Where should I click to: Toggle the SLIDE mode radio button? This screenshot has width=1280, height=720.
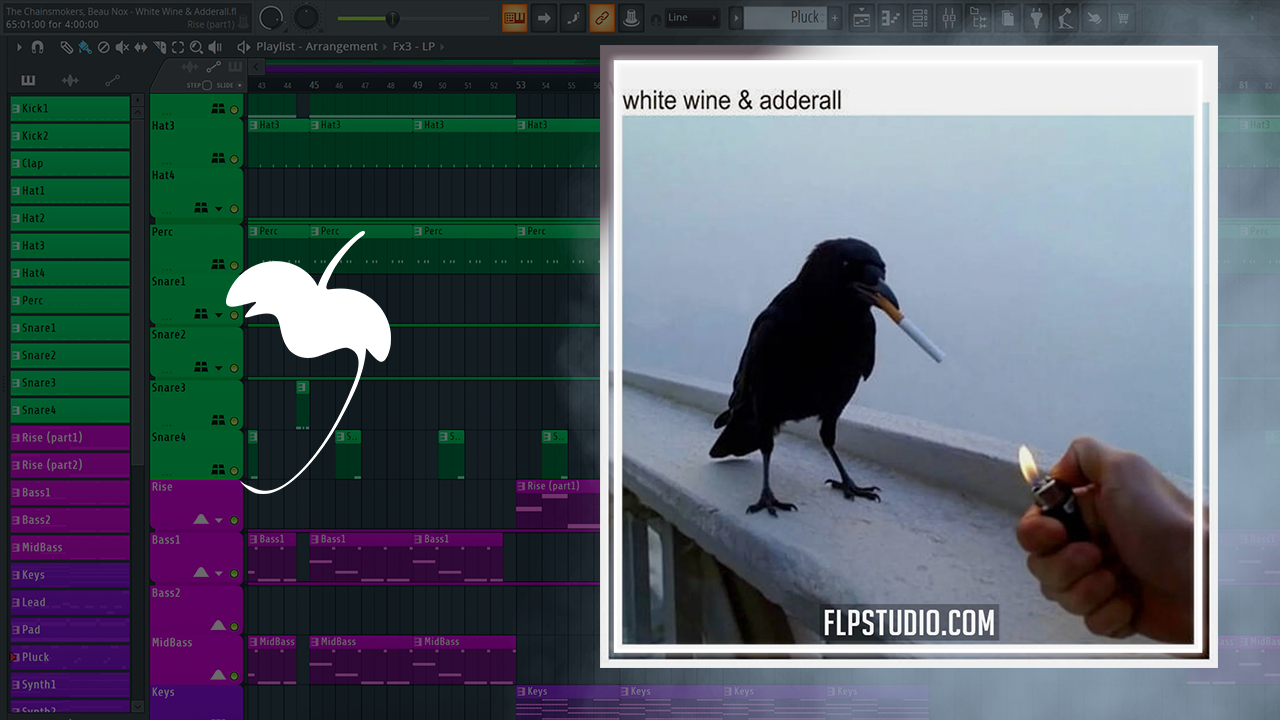[239, 85]
